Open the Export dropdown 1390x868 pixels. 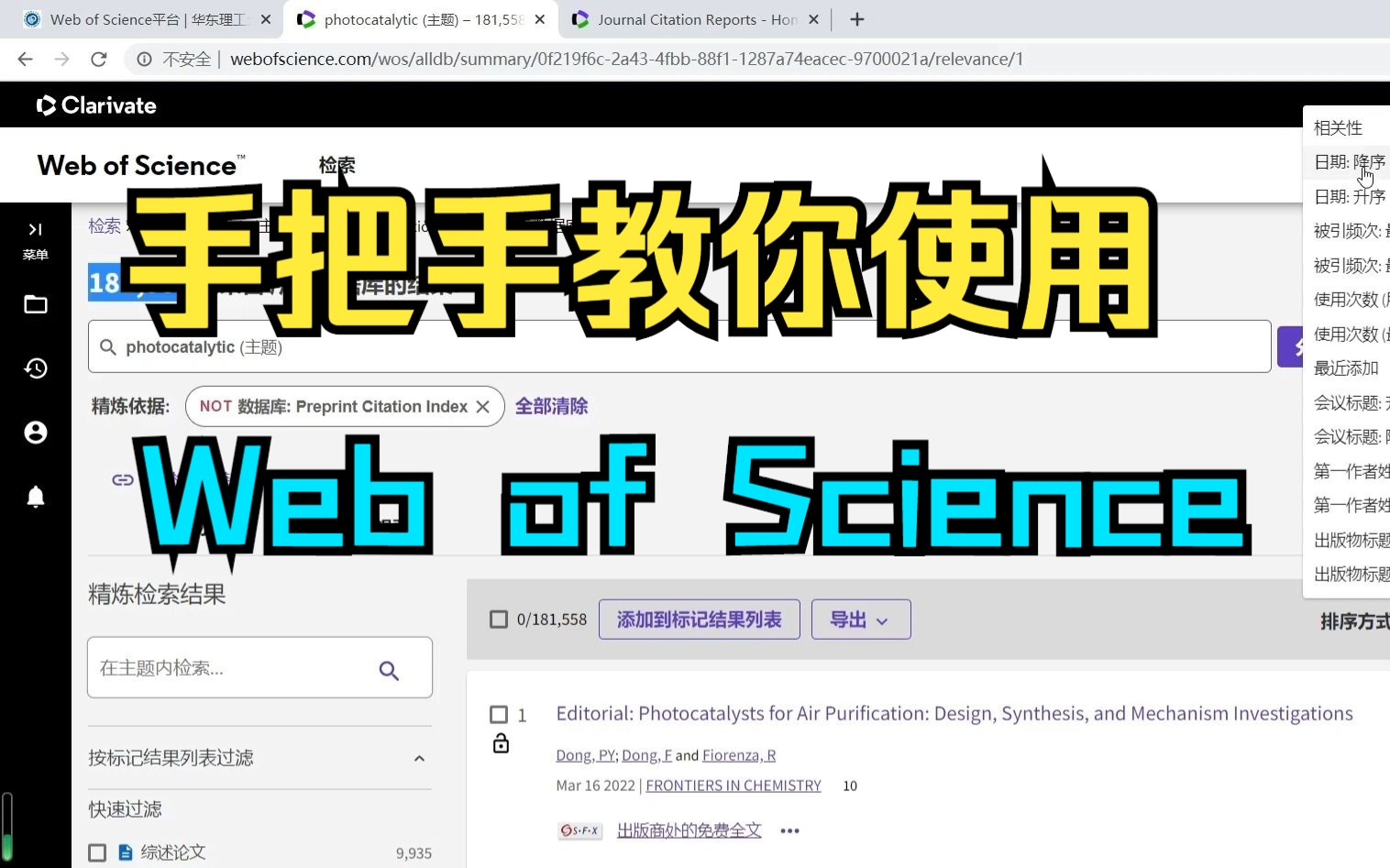point(861,620)
